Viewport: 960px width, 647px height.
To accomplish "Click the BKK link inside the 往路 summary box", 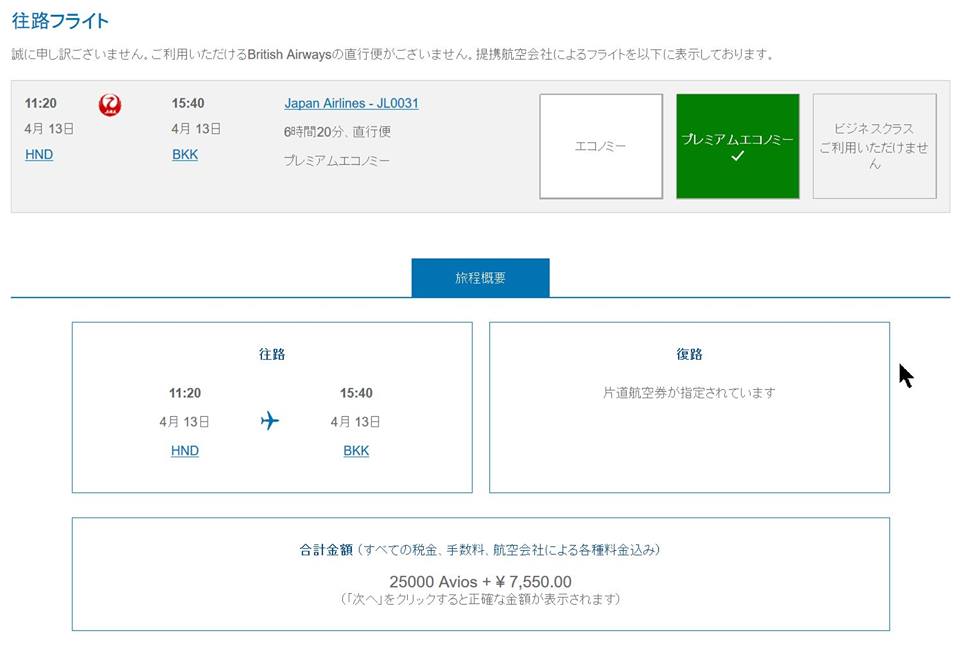I will point(356,451).
